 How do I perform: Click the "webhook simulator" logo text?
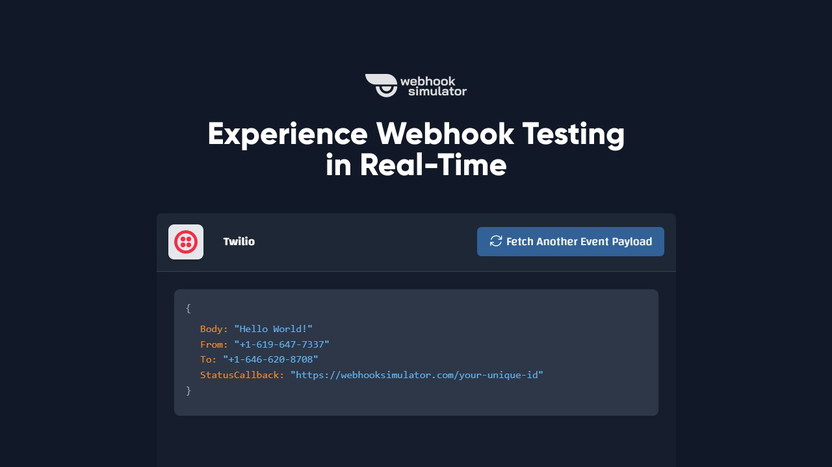pos(432,86)
